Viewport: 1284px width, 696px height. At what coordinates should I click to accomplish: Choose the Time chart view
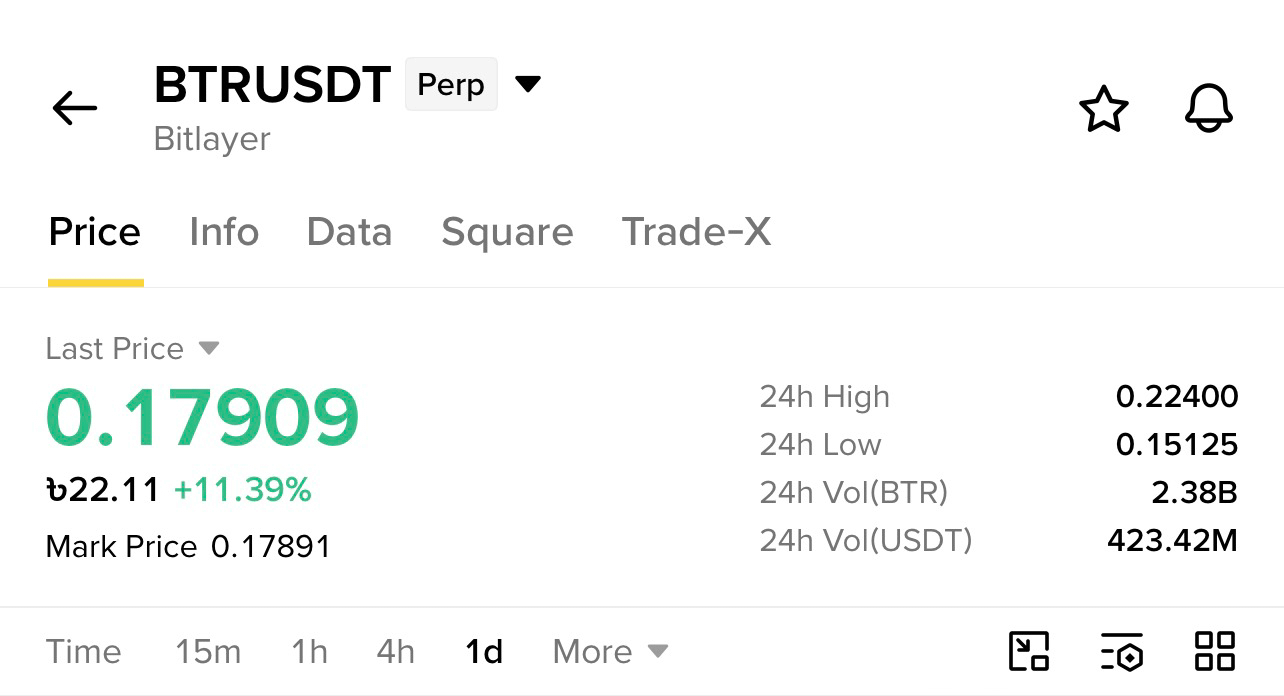click(x=84, y=652)
